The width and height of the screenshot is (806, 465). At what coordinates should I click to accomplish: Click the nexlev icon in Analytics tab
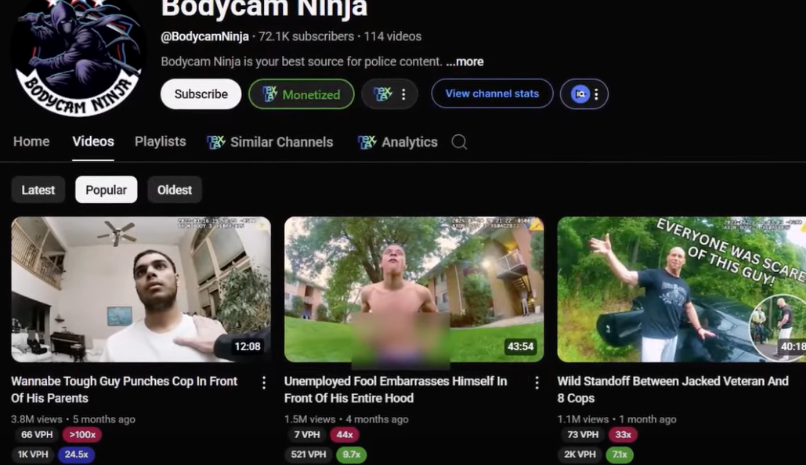[367, 142]
